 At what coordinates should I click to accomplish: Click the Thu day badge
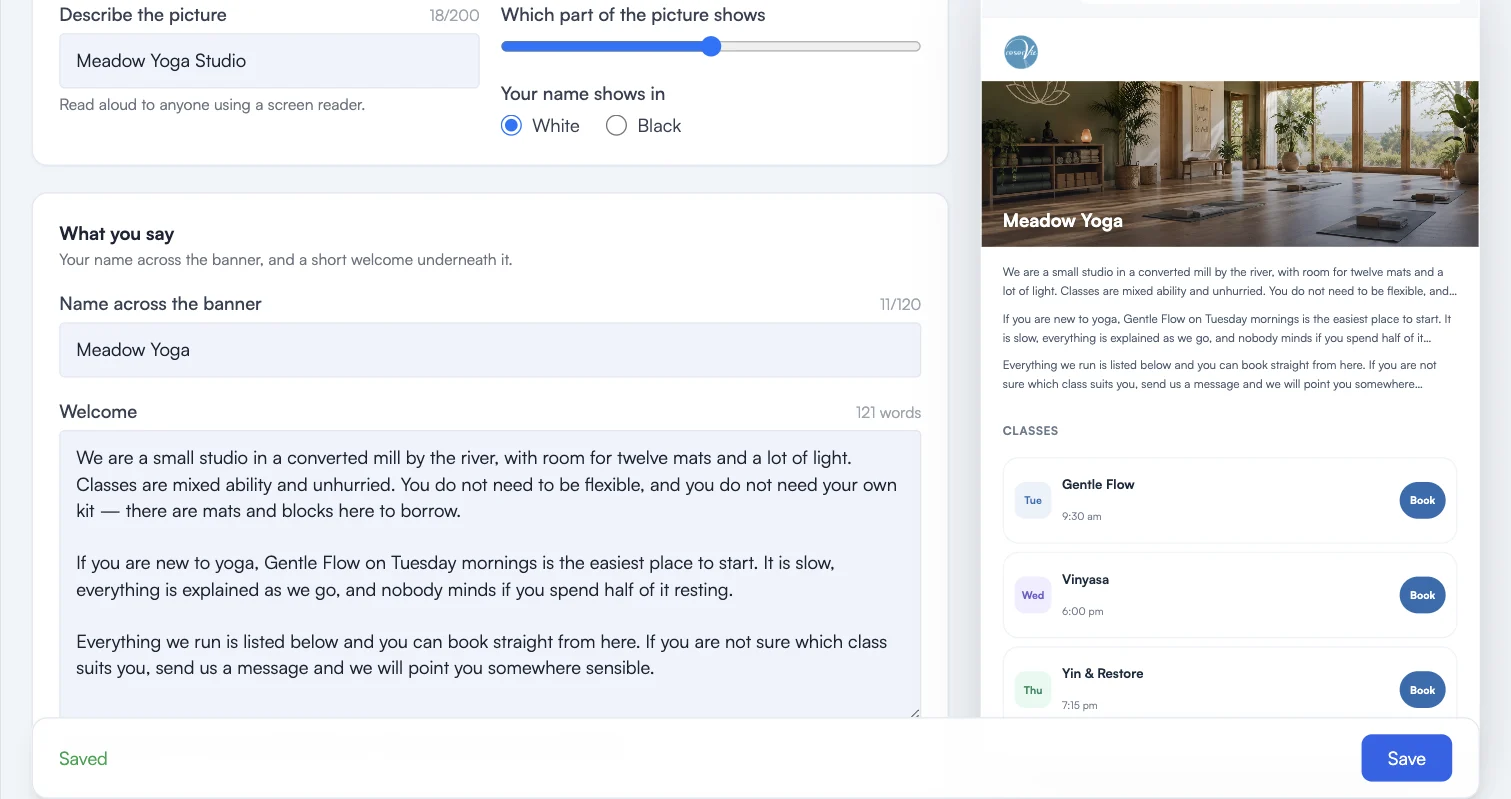[x=1033, y=690]
